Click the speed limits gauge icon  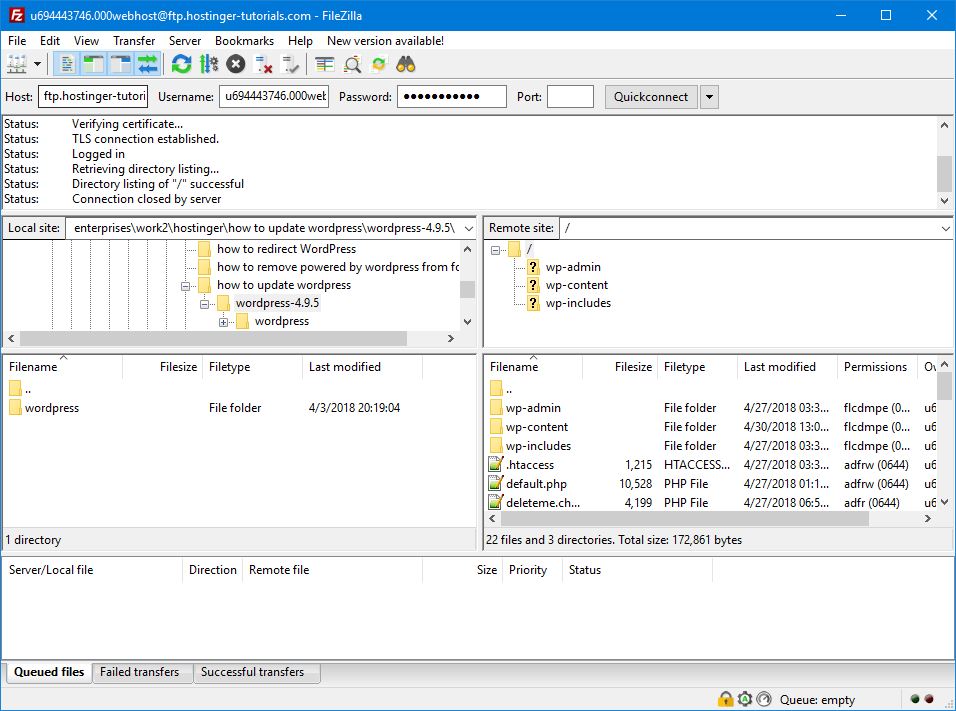click(x=764, y=699)
